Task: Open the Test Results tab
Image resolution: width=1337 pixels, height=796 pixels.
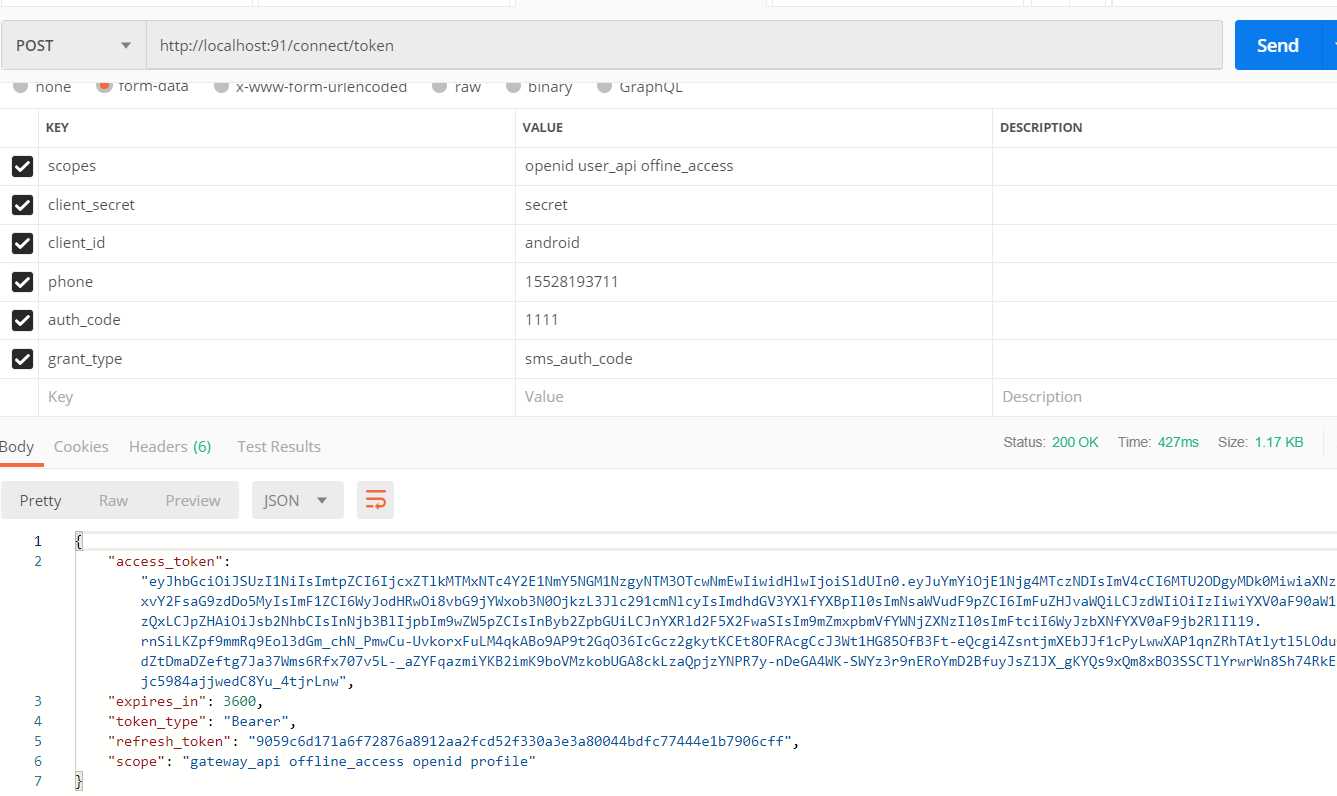Action: pos(279,447)
